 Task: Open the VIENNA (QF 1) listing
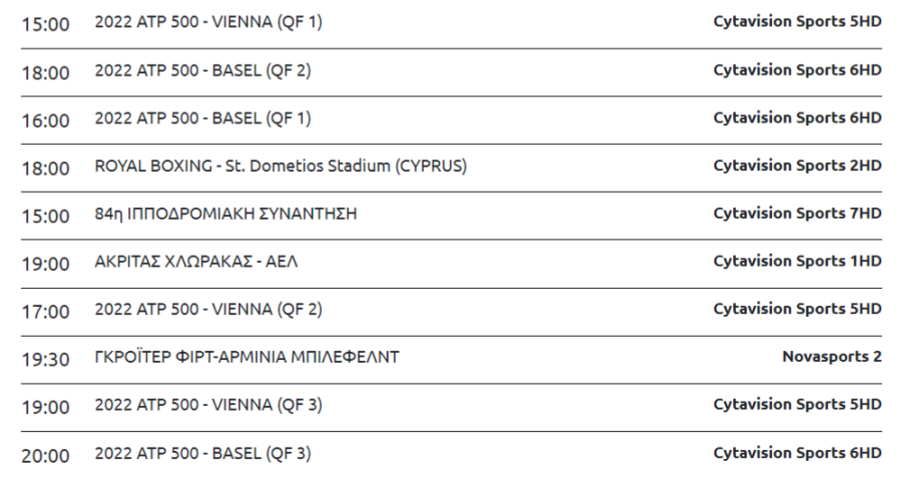coord(208,22)
